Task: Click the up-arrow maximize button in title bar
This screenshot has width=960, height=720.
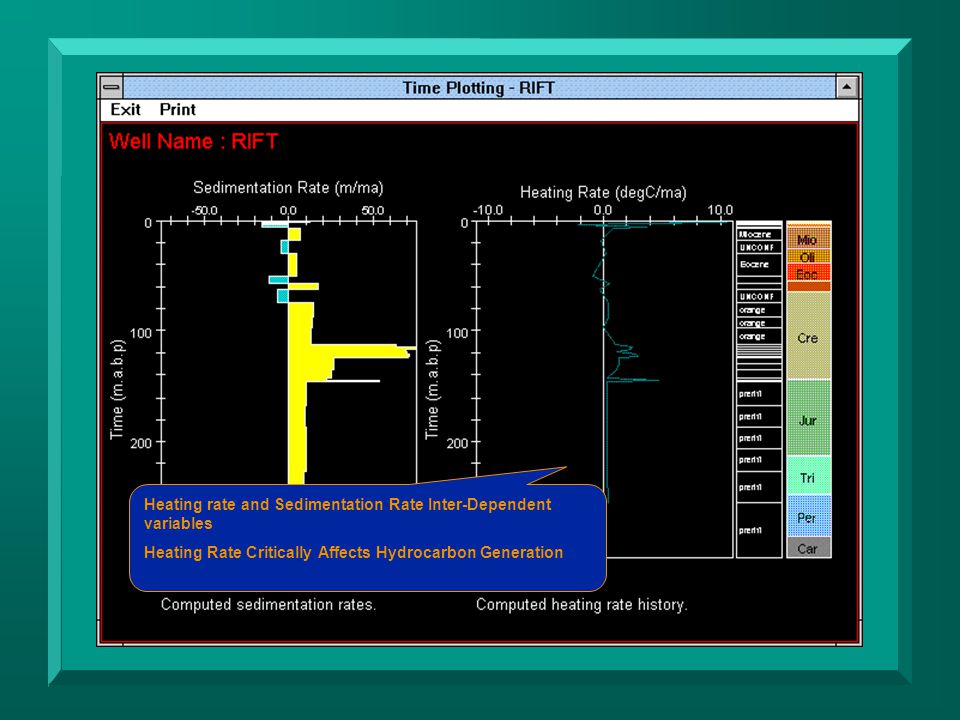Action: coord(847,87)
